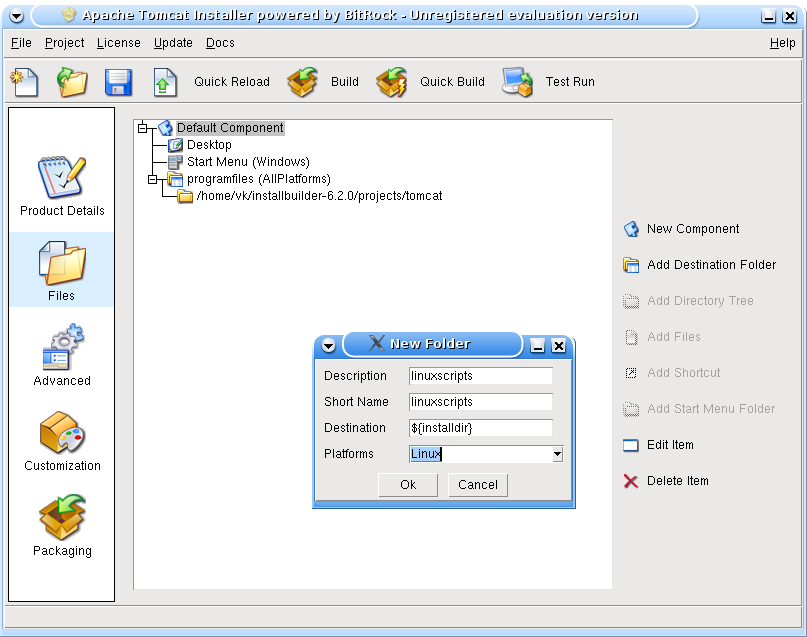Click the Destination input field
This screenshot has height=637, width=807.
tap(481, 428)
